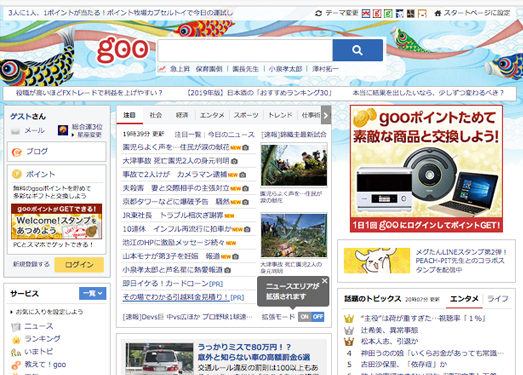Screen dimensions: 523x375
Task: Click the ポイント coin icon
Action: [17, 174]
